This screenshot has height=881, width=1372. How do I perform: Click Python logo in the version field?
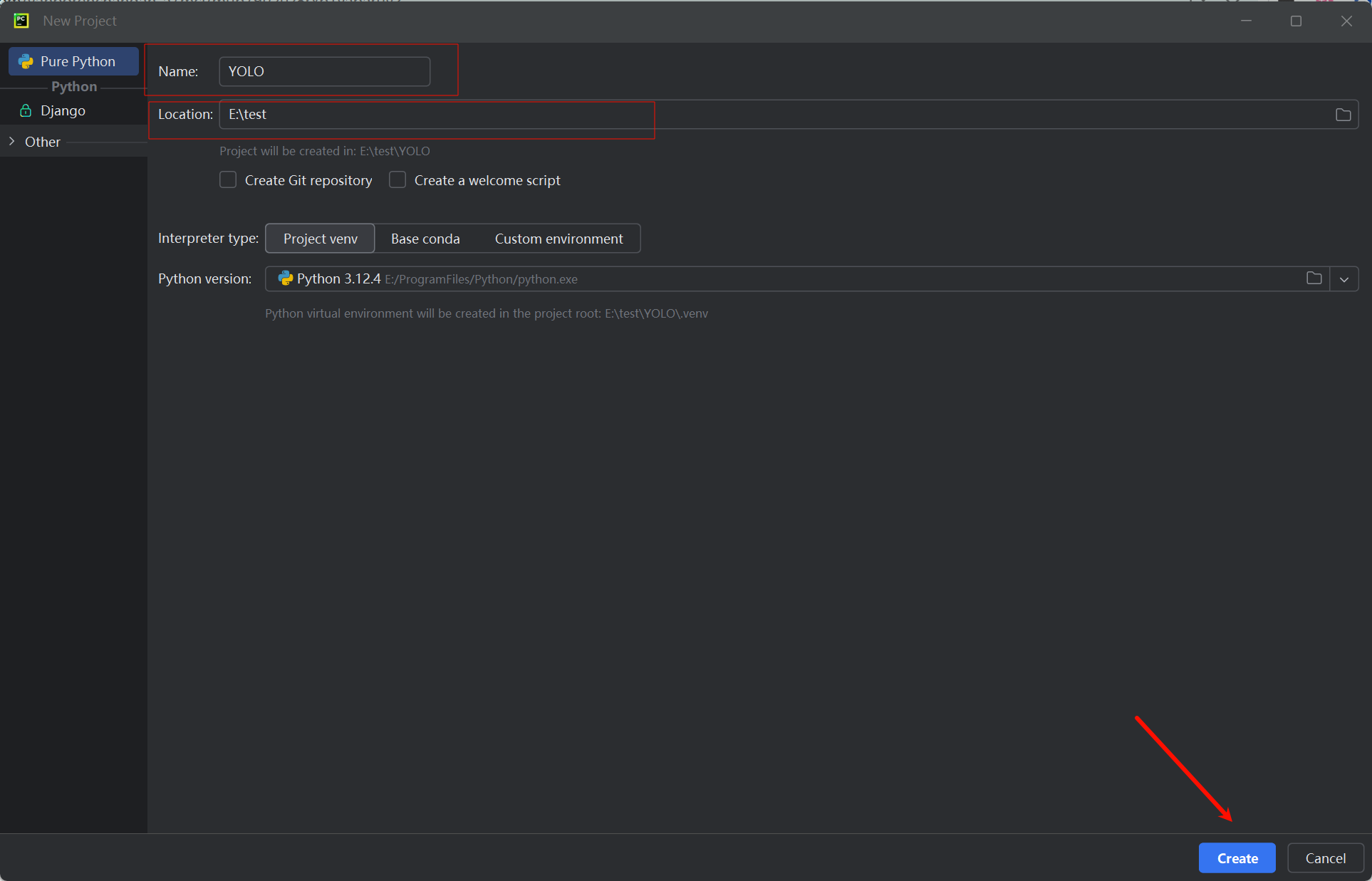tap(286, 278)
